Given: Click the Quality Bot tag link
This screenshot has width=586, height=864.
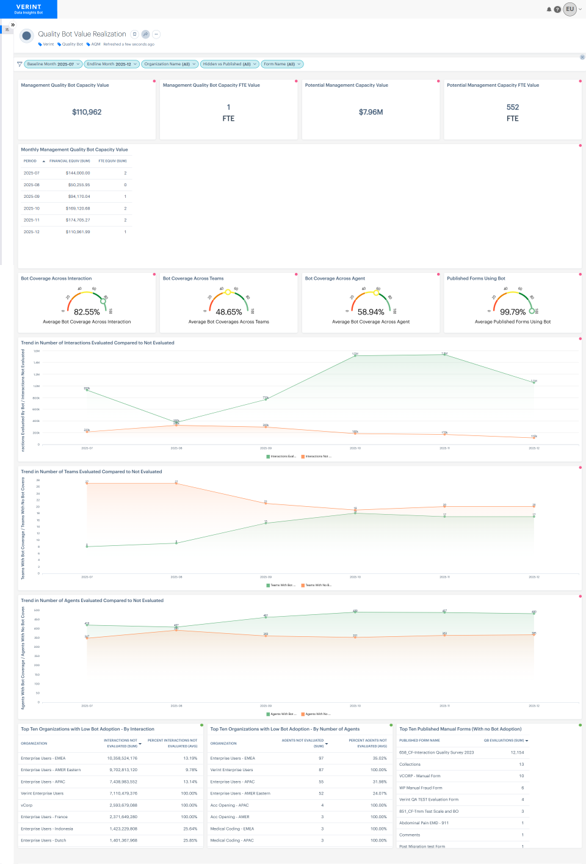Looking at the screenshot, I should coord(70,44).
